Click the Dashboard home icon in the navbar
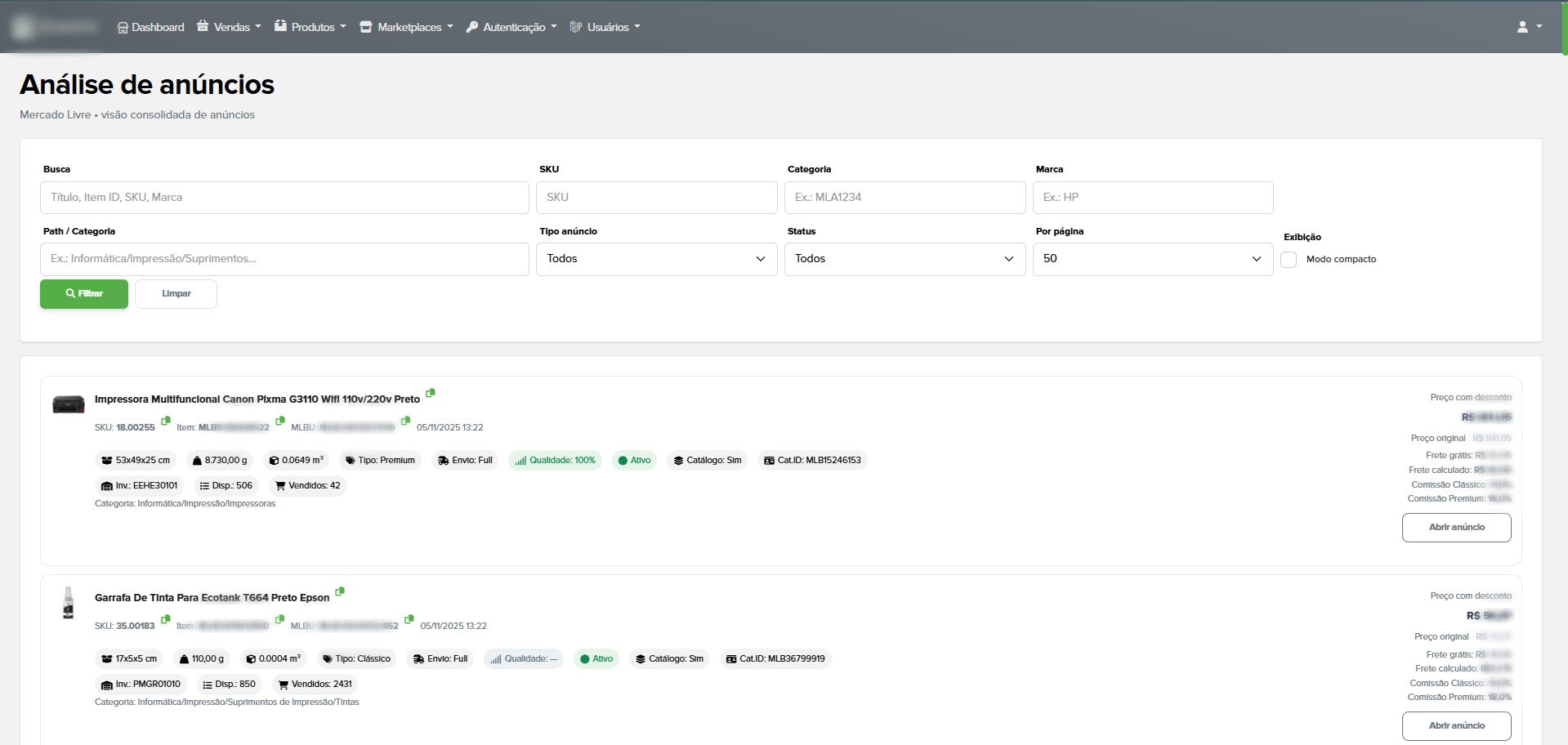Viewport: 1568px width, 745px height. click(122, 27)
